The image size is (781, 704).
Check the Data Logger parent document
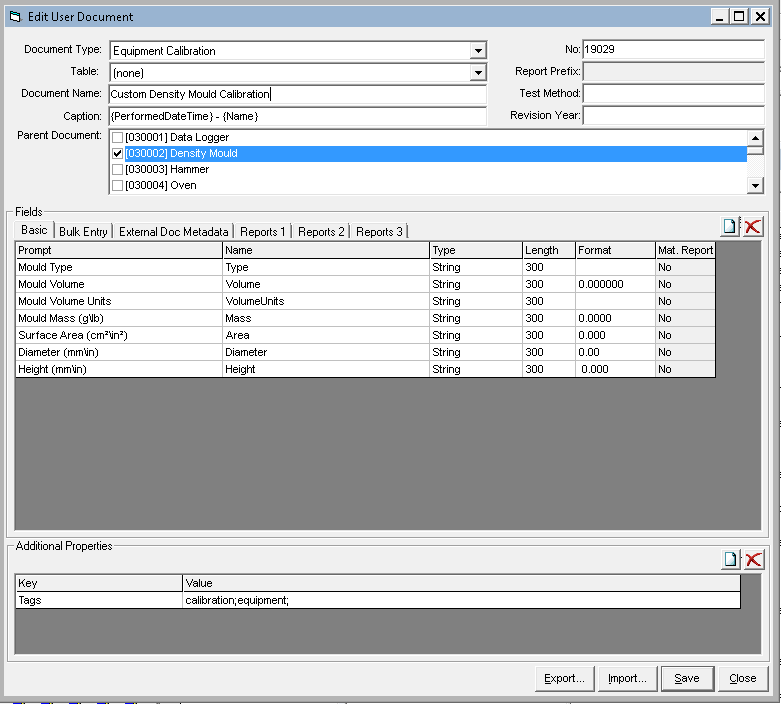tap(118, 138)
